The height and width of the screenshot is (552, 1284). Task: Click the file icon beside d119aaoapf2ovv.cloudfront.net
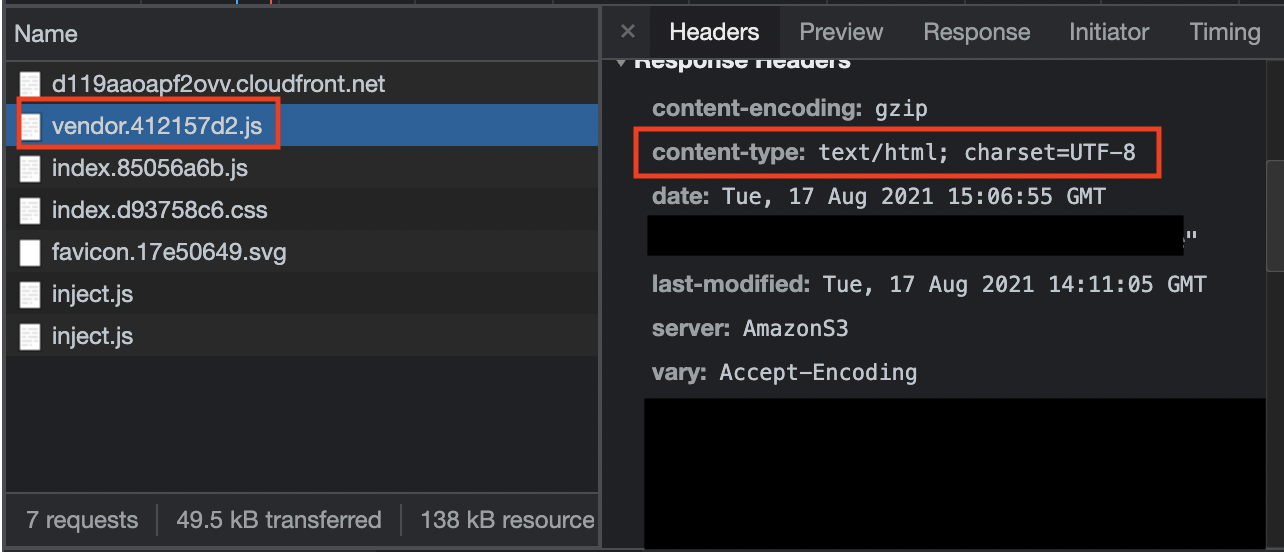[x=31, y=84]
